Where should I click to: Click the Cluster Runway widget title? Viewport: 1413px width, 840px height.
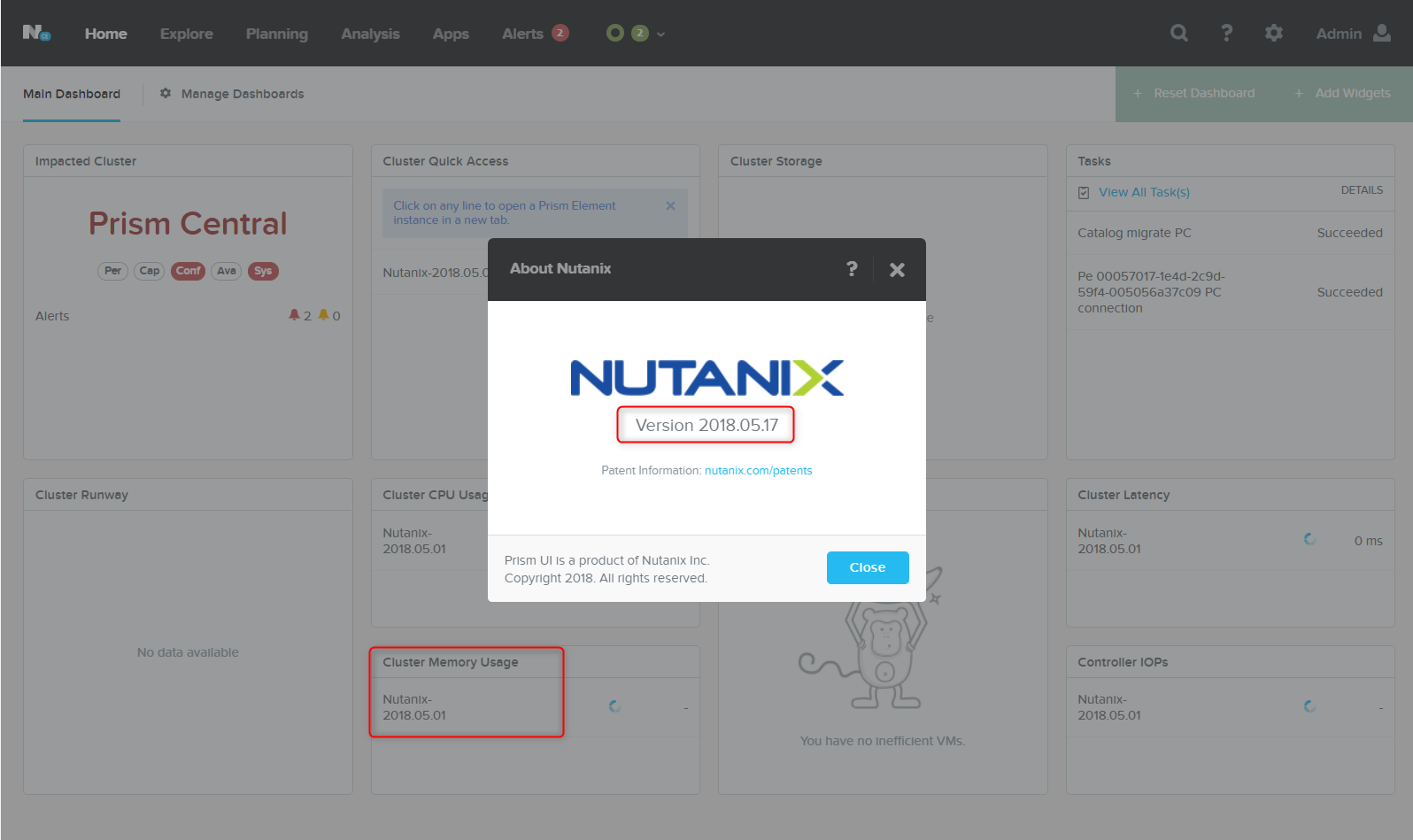(x=81, y=495)
